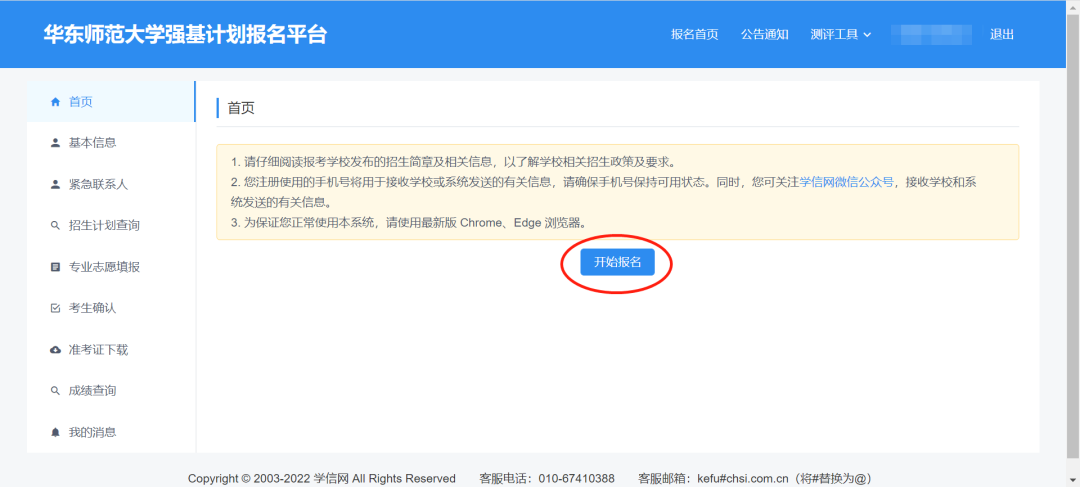Open 公告通知 in top navigation
1080x487 pixels.
764,34
